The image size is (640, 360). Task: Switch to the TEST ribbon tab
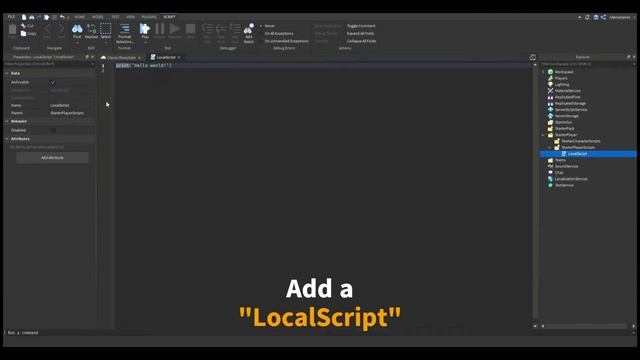tap(115, 17)
